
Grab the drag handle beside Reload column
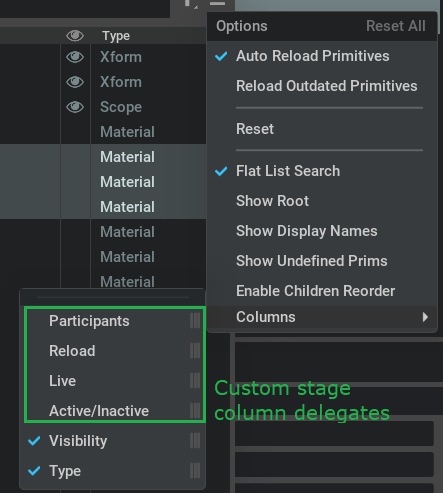[195, 351]
